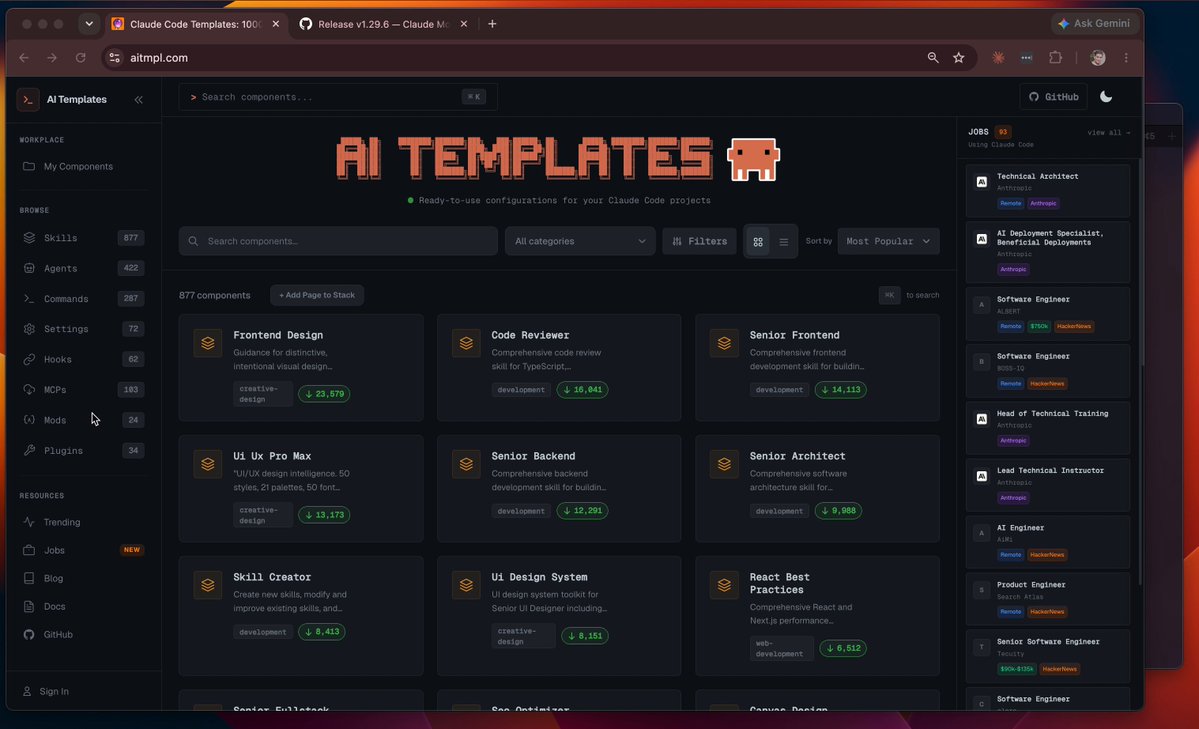This screenshot has width=1199, height=729.
Task: Open view all jobs link
Action: (x=1108, y=132)
